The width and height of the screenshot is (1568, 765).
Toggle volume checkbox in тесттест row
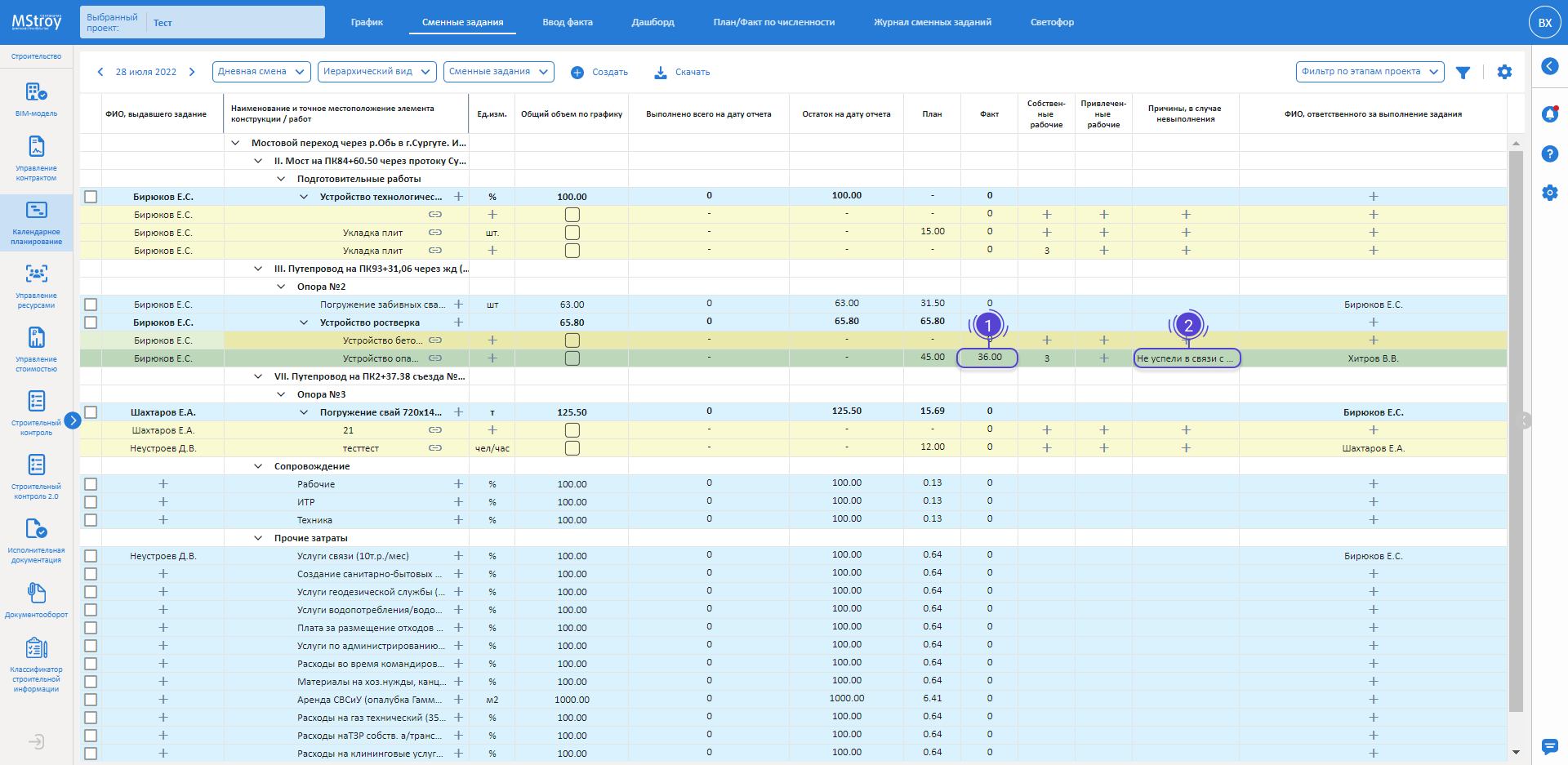[x=572, y=448]
